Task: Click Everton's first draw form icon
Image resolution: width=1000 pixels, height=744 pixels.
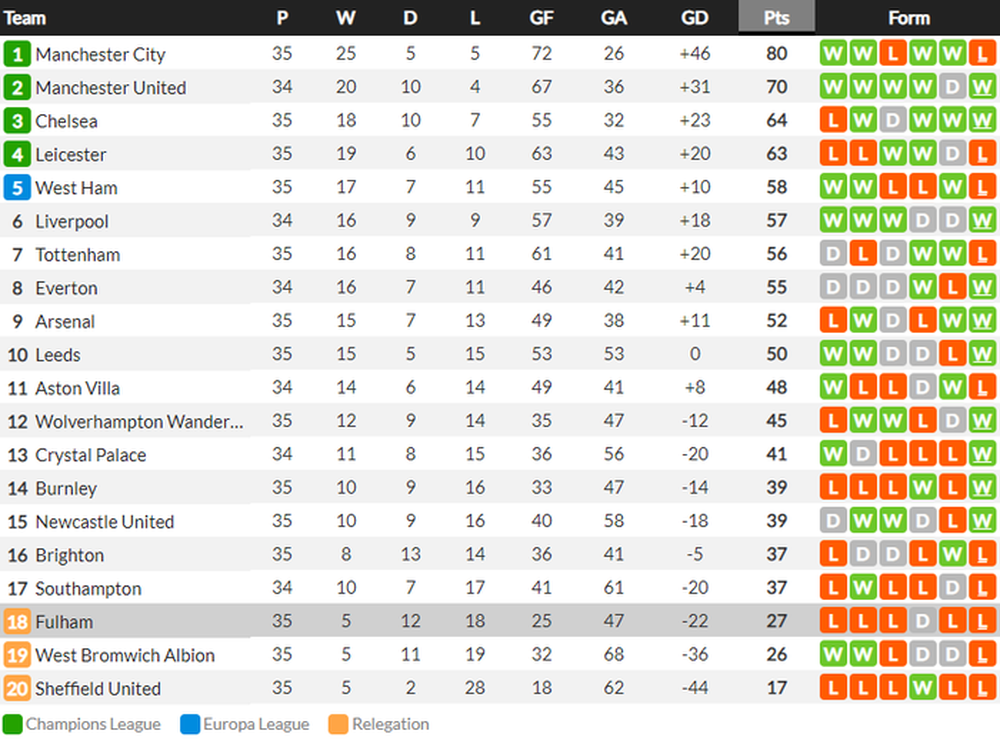Action: point(833,288)
